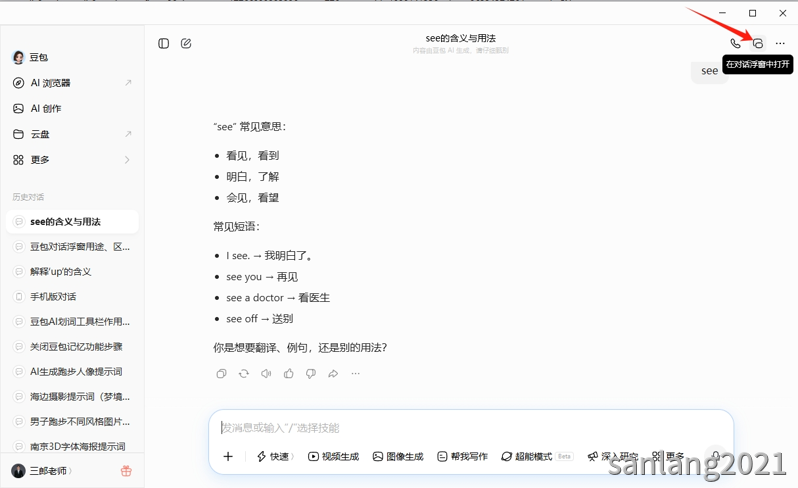This screenshot has height=488, width=798.
Task: Collapse the sidebar panel icon
Action: [163, 43]
